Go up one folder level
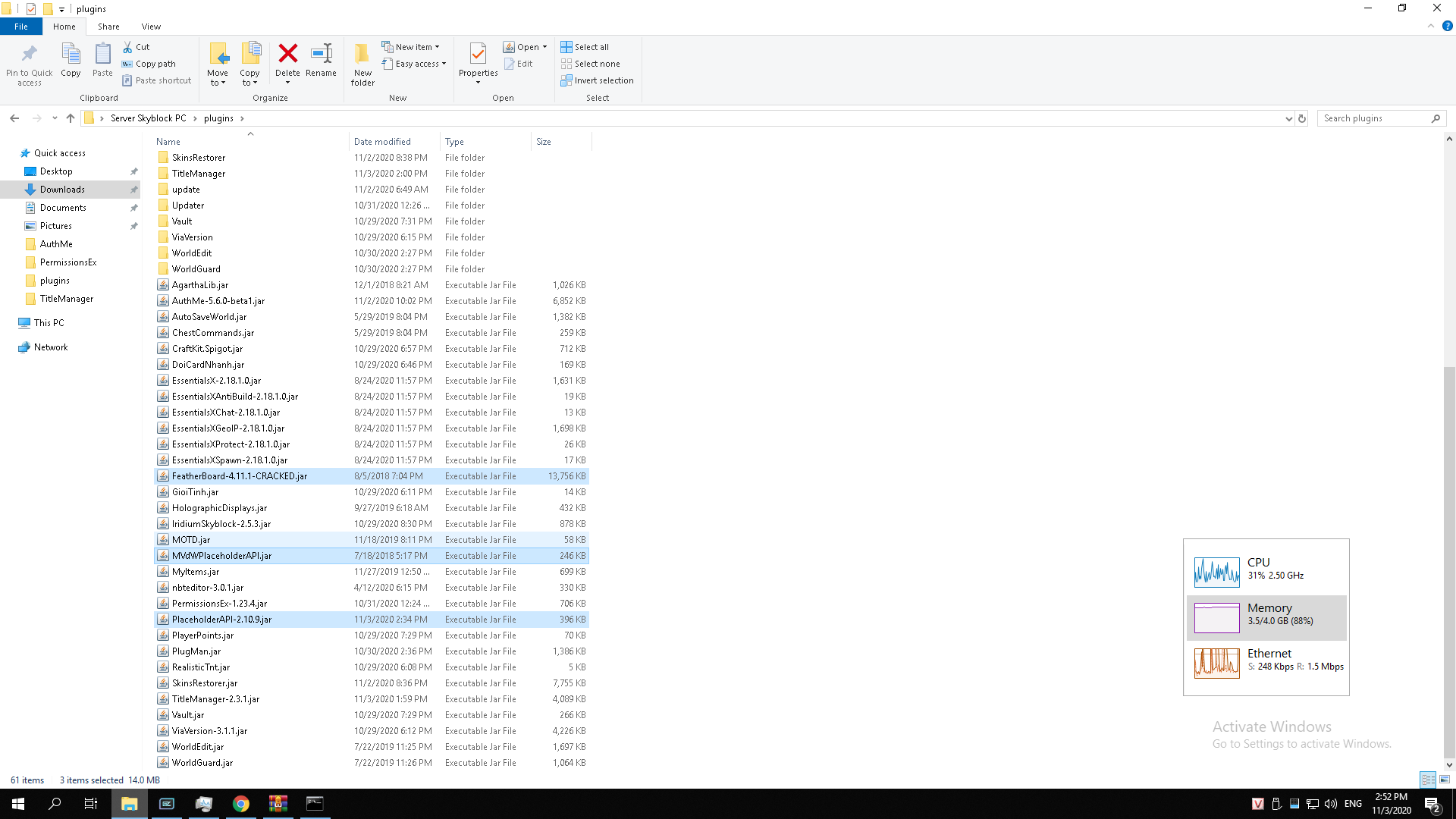 point(71,118)
